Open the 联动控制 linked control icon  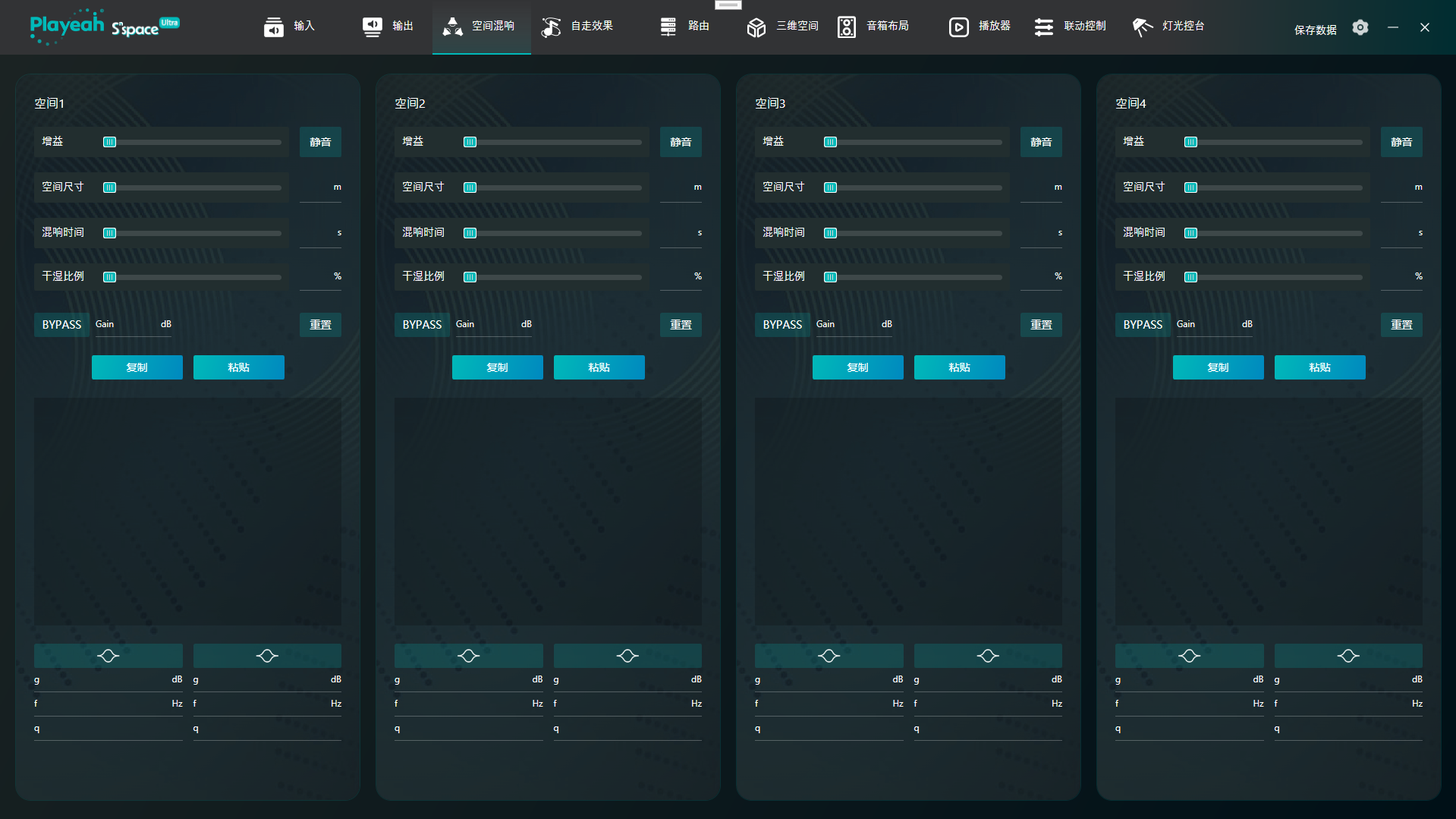point(1044,27)
